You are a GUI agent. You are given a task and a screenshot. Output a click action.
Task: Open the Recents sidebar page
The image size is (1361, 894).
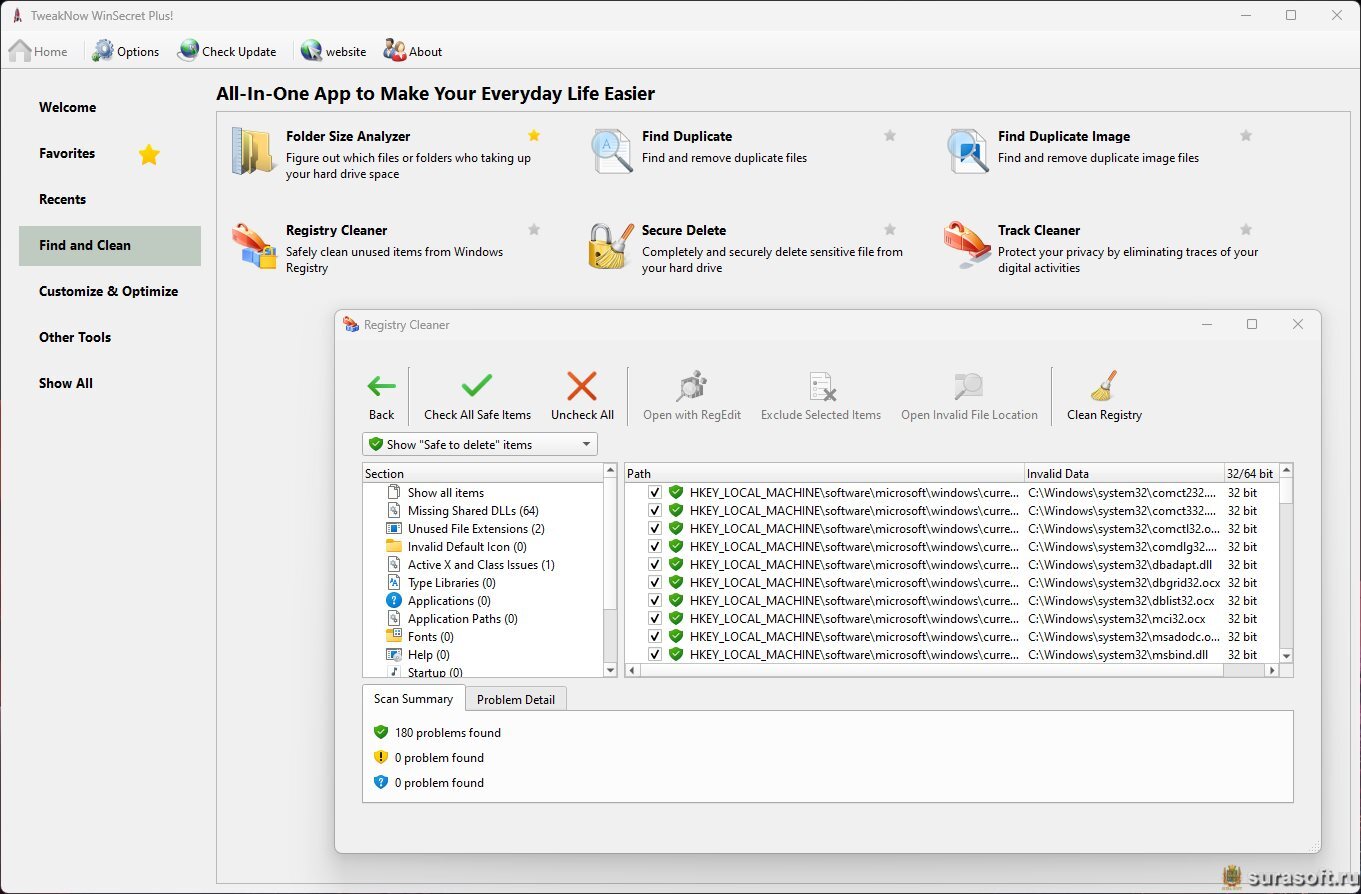click(x=62, y=199)
